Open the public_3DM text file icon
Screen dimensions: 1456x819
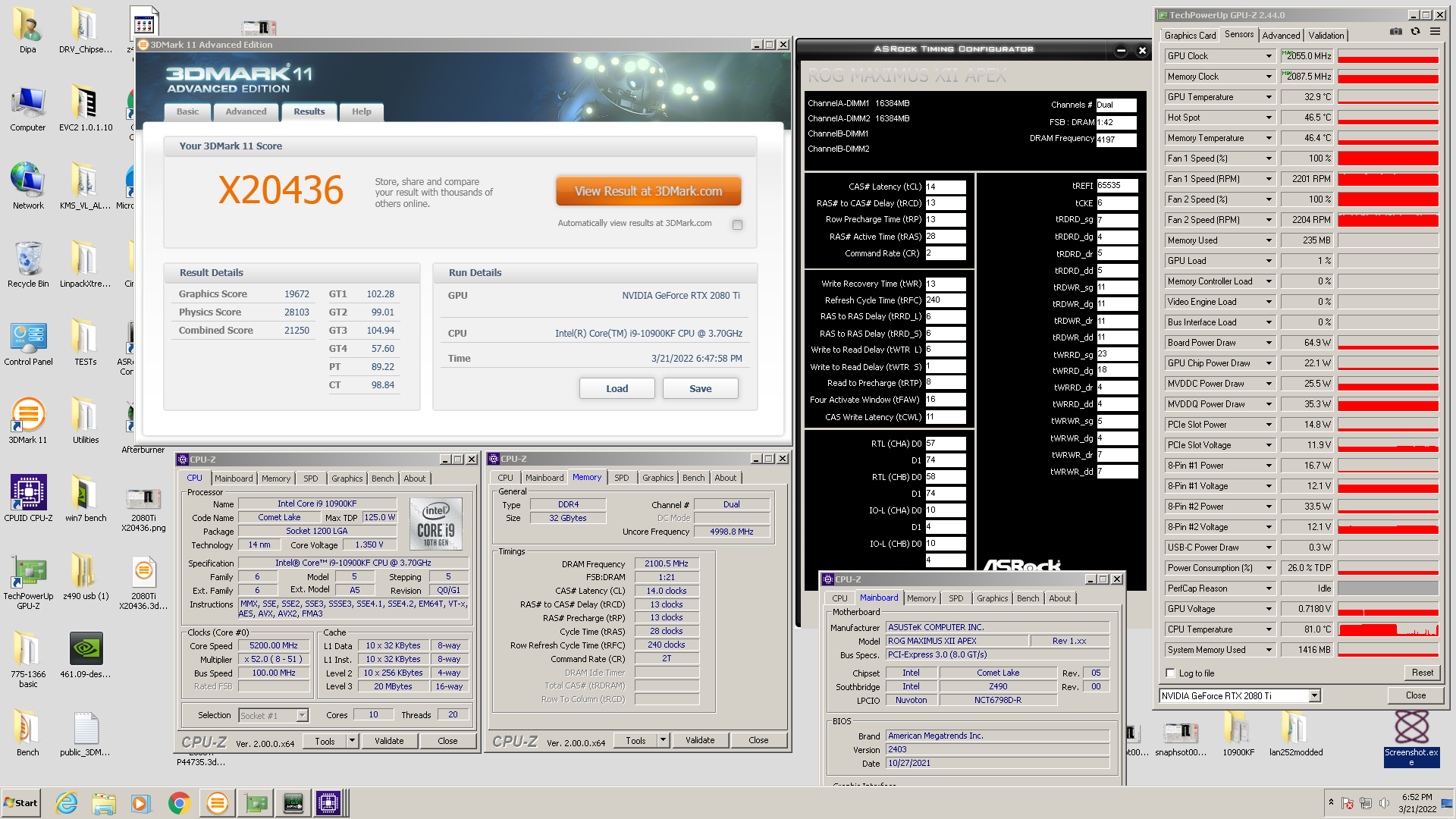[86, 733]
